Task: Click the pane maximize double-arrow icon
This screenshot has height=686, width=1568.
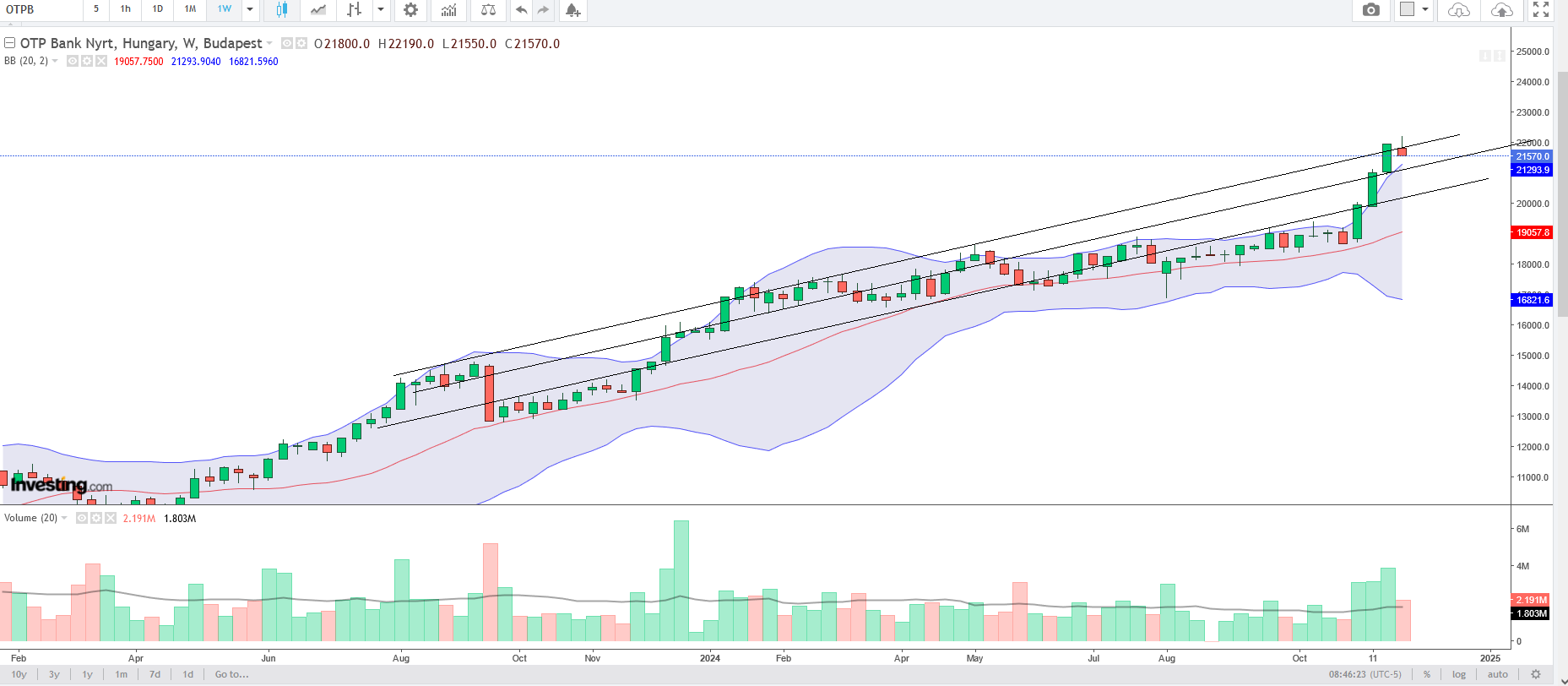Action: [x=1500, y=56]
